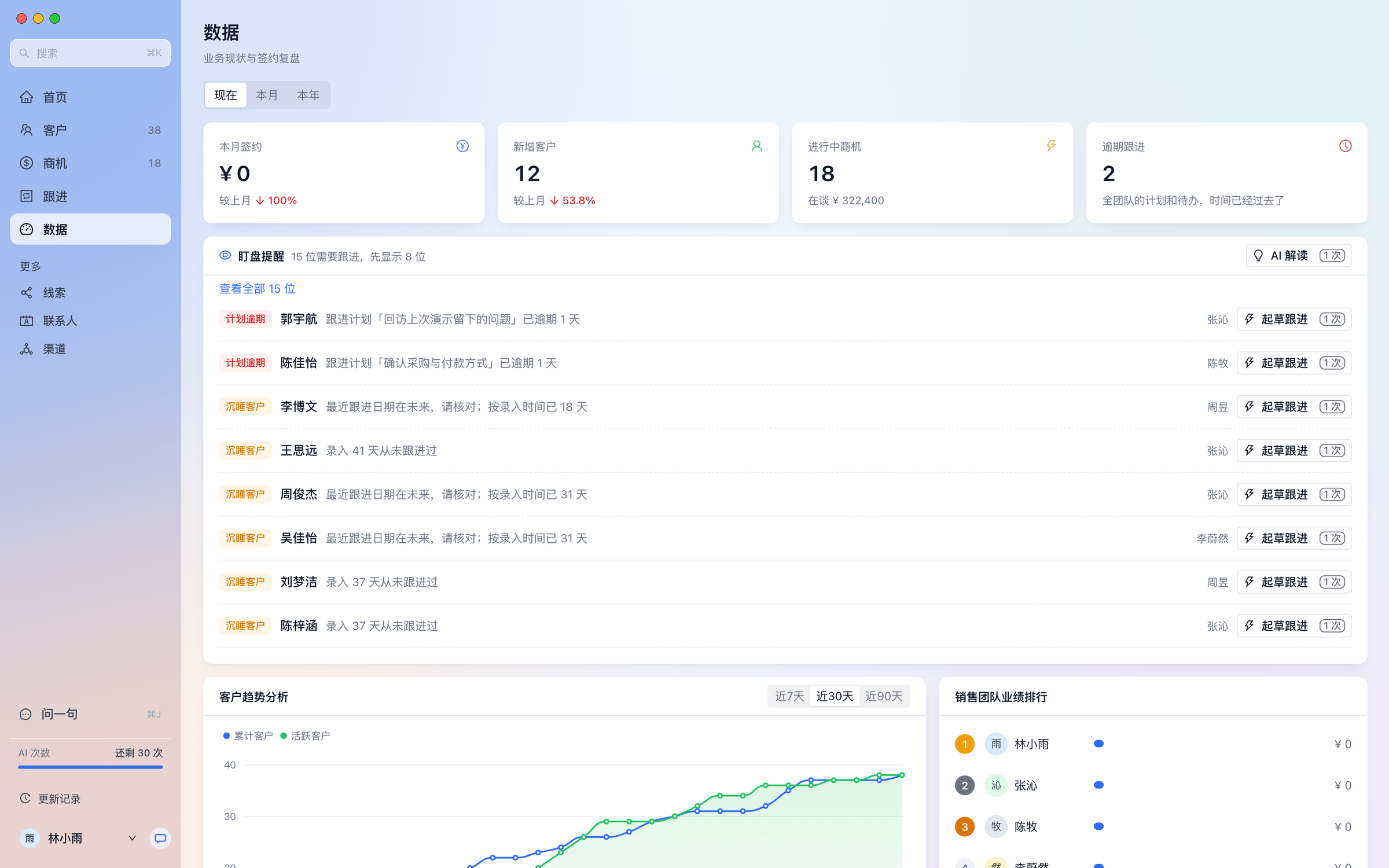Click the lightning icon on 进行中商机 card
The width and height of the screenshot is (1389, 868).
1051,146
